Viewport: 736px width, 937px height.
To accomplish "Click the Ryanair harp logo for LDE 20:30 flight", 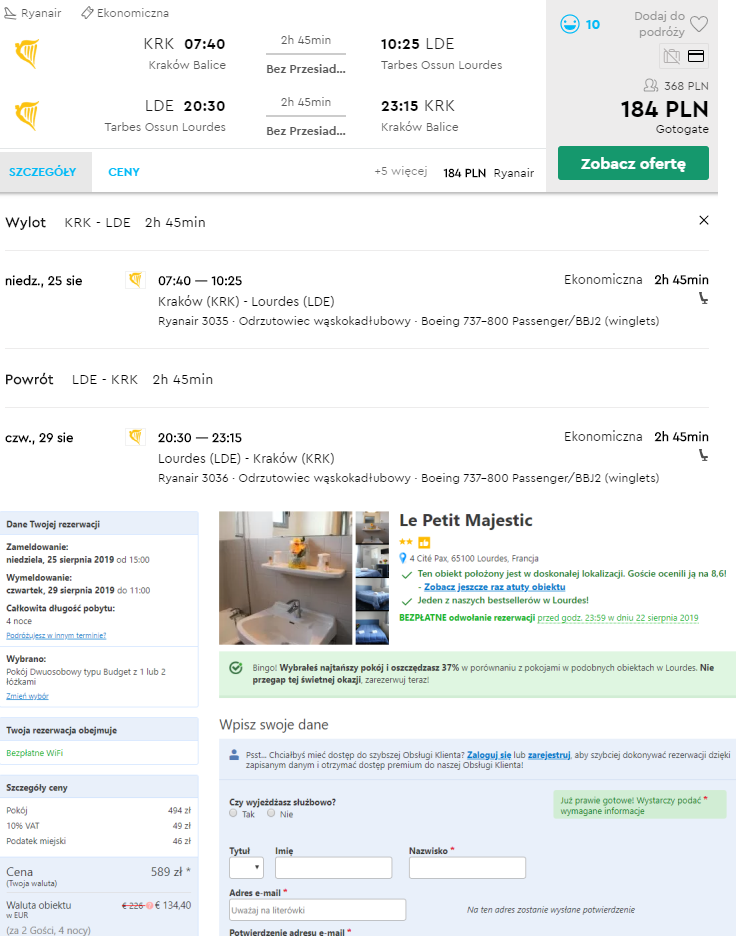I will coord(27,115).
